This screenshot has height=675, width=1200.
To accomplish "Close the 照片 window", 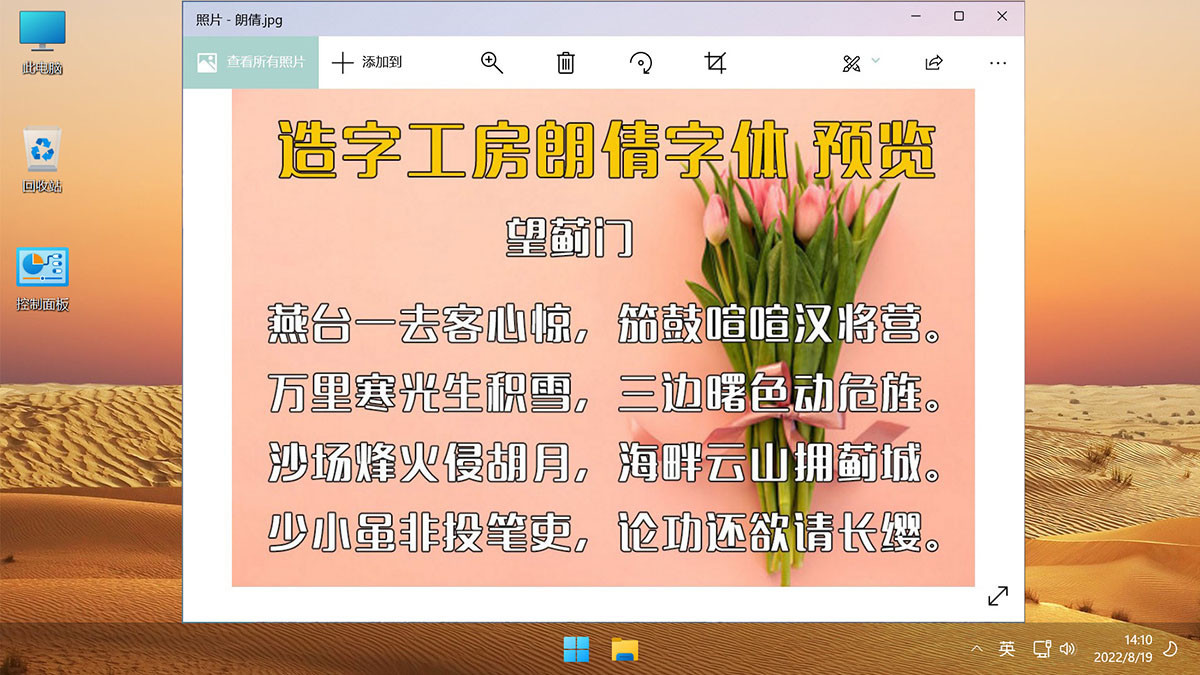I will [1002, 16].
